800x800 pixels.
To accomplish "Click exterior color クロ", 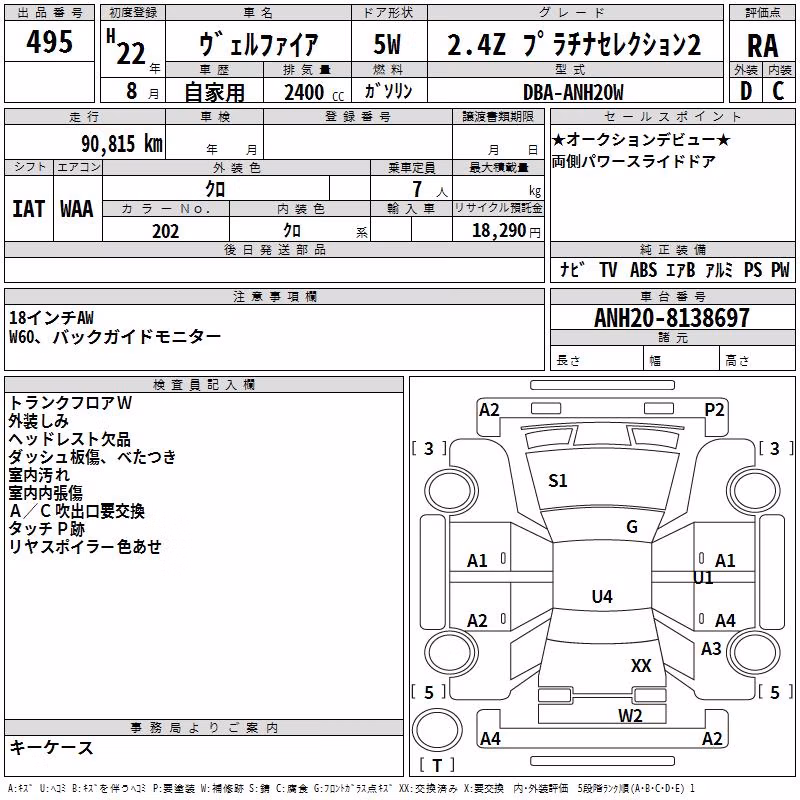I will point(215,189).
